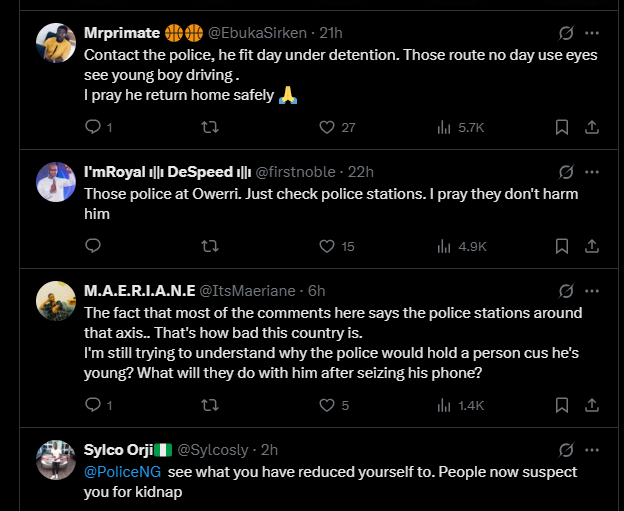Repost M.A.E.R.I.A.N.E's tweet

coord(209,405)
